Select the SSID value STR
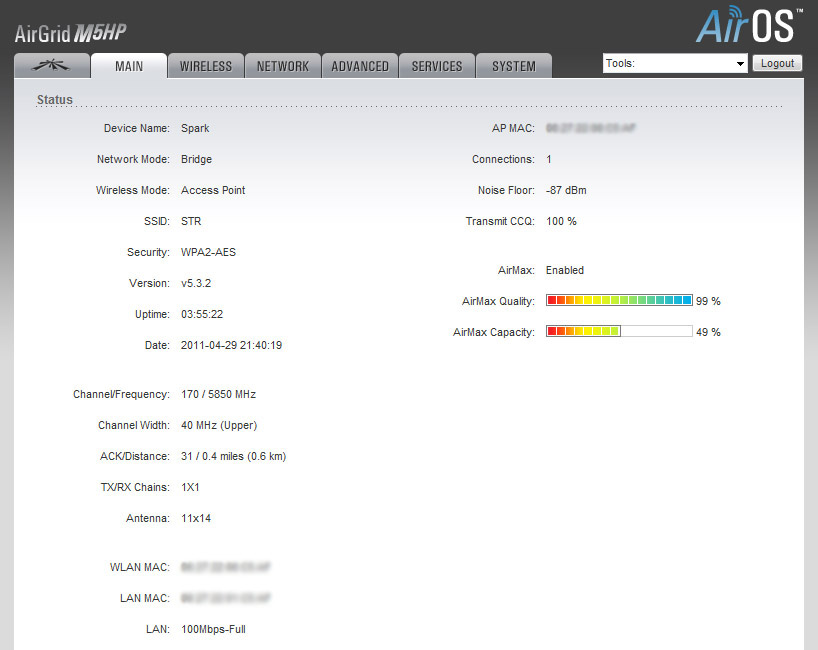Screen dimensions: 818x650 (191, 221)
